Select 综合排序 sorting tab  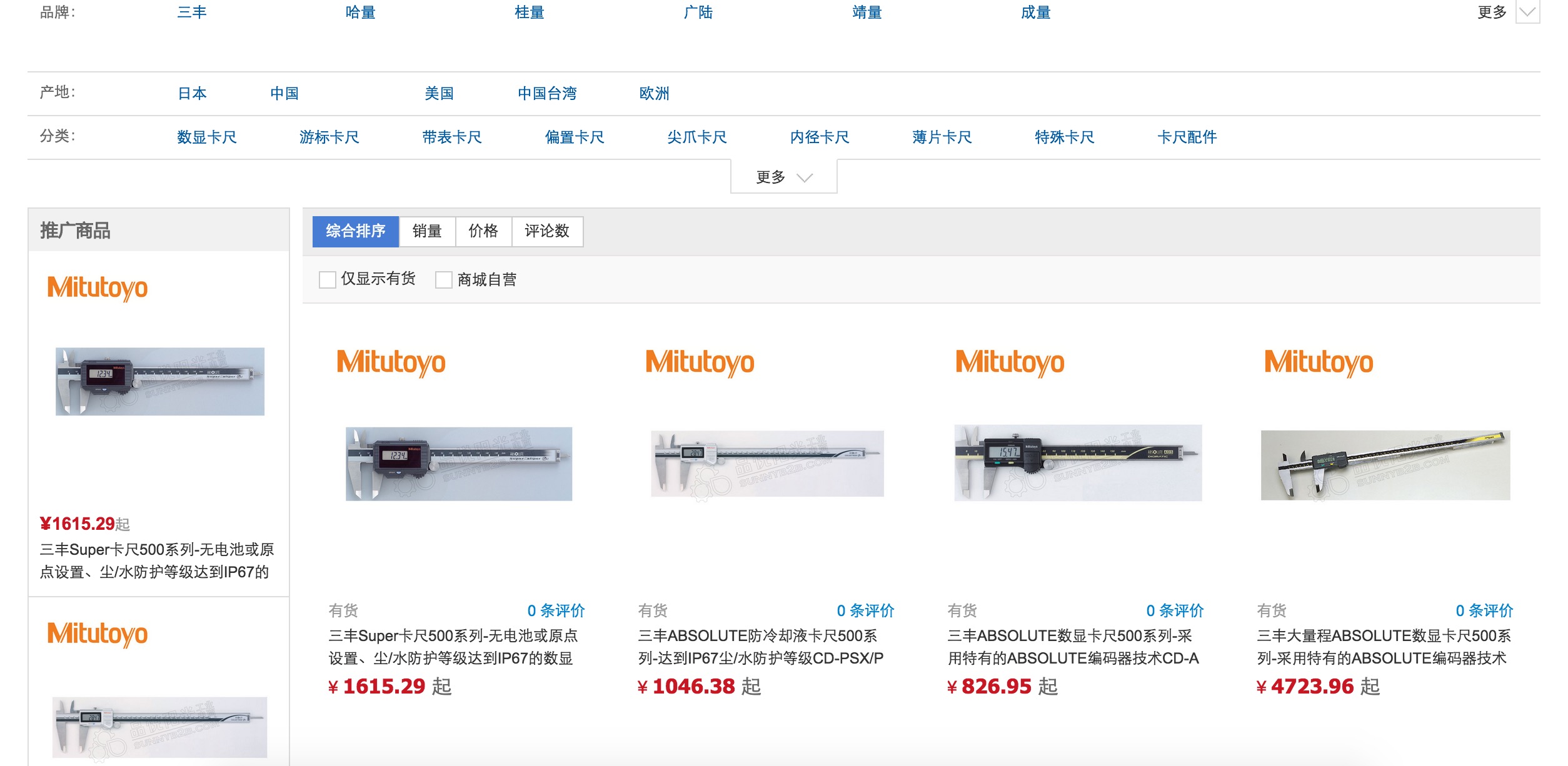(x=355, y=231)
